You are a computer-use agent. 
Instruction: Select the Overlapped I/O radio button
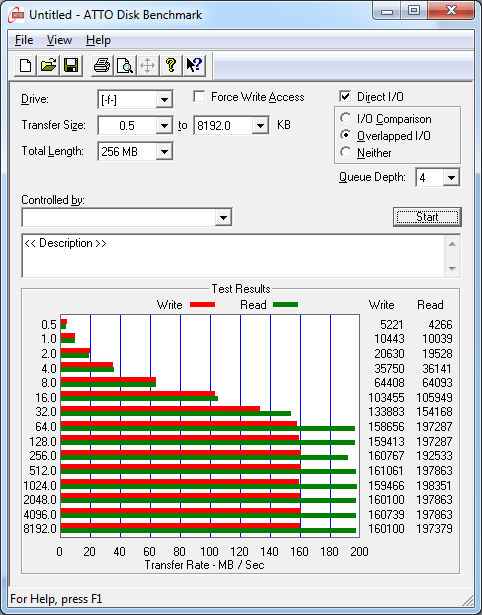[x=346, y=135]
